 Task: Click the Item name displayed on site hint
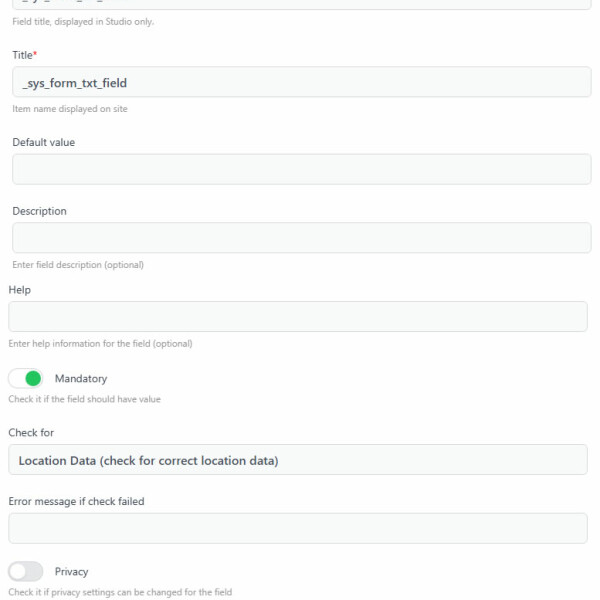click(x=70, y=109)
